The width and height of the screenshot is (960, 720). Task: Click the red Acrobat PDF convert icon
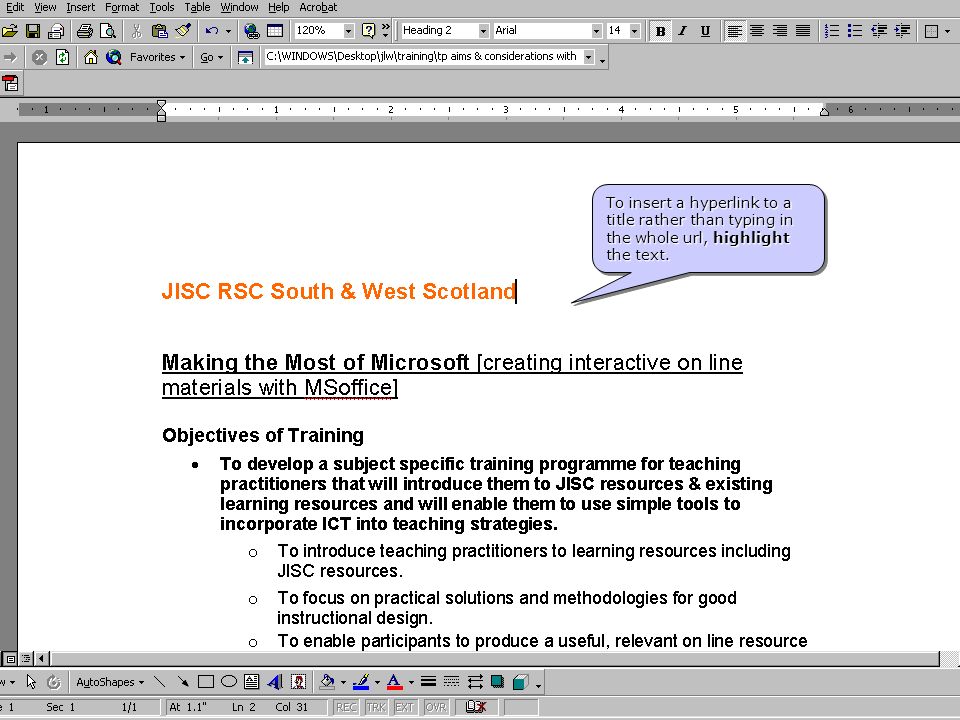(10, 84)
